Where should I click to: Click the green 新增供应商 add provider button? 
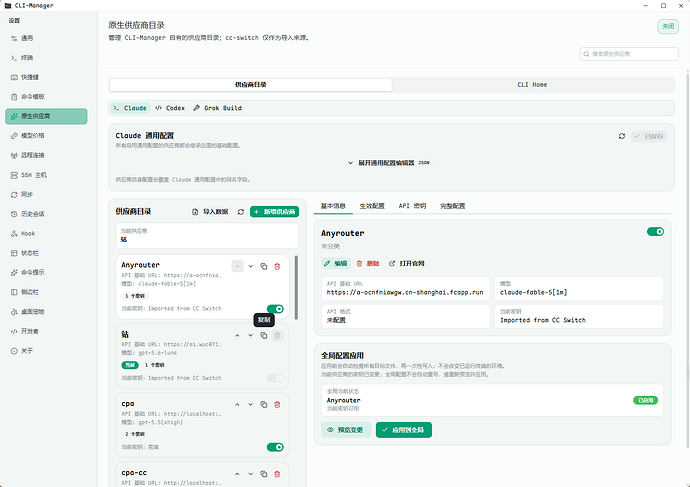(x=275, y=212)
